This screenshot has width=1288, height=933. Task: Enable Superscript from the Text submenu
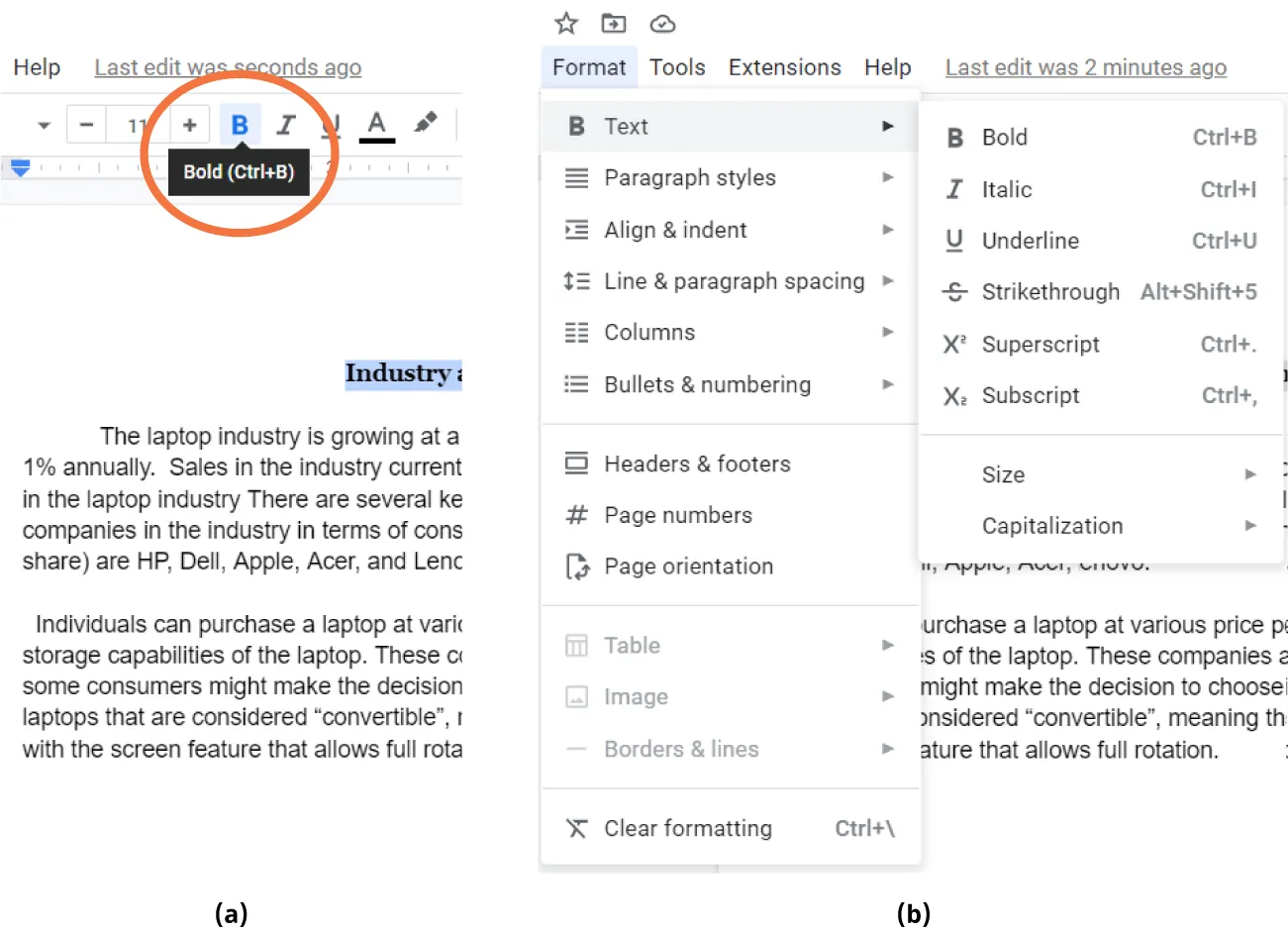(1041, 344)
